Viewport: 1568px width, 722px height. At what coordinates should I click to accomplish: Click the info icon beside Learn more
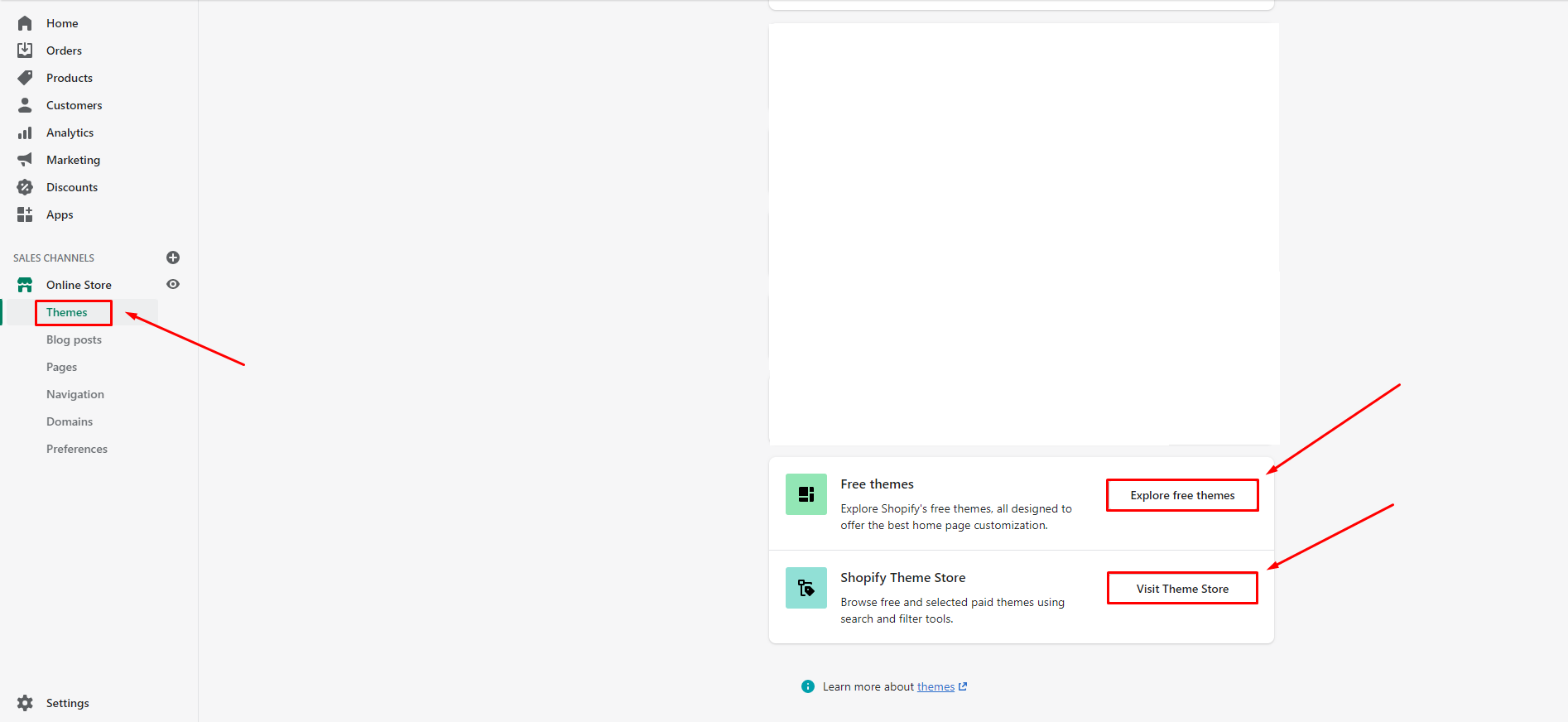coord(808,686)
